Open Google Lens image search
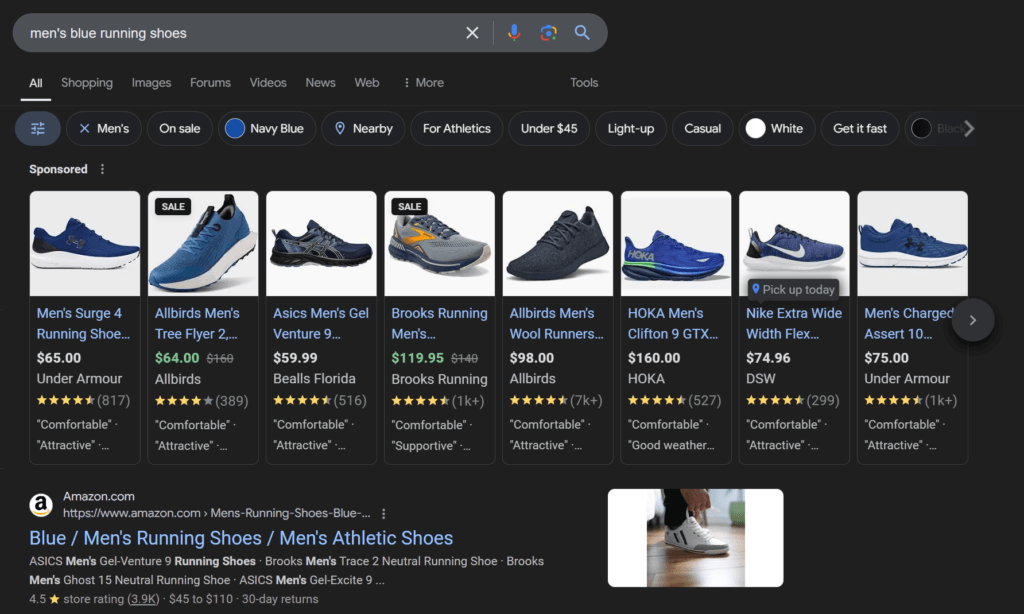Screen dimensions: 1024x614 pos(548,32)
